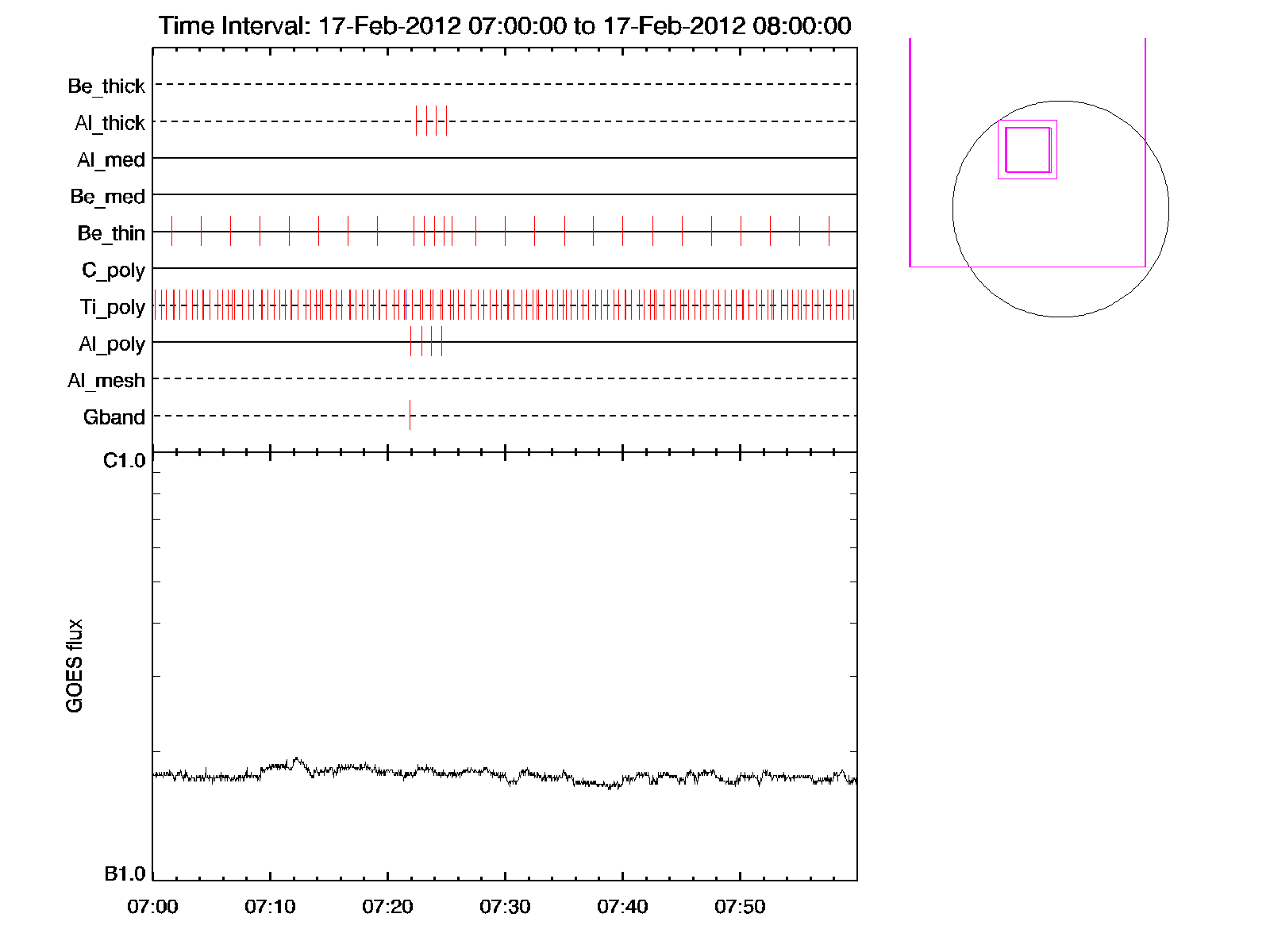
Task: Select the Al_med row label
Action: pos(110,159)
